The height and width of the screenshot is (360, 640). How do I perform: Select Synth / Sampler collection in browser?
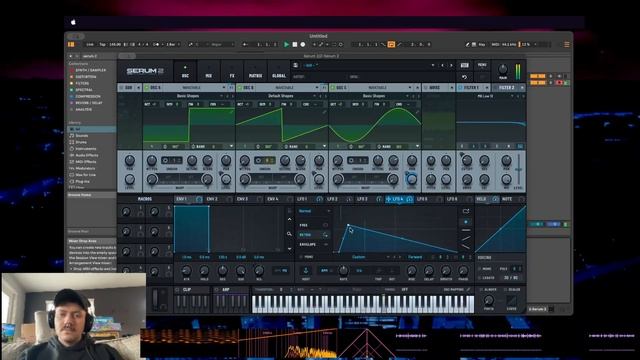(90, 70)
